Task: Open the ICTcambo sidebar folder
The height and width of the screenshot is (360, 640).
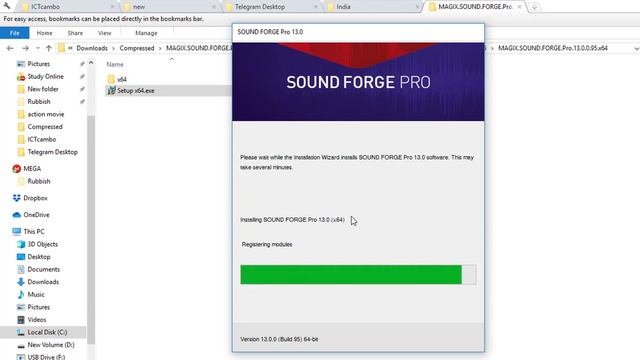Action: [x=42, y=140]
